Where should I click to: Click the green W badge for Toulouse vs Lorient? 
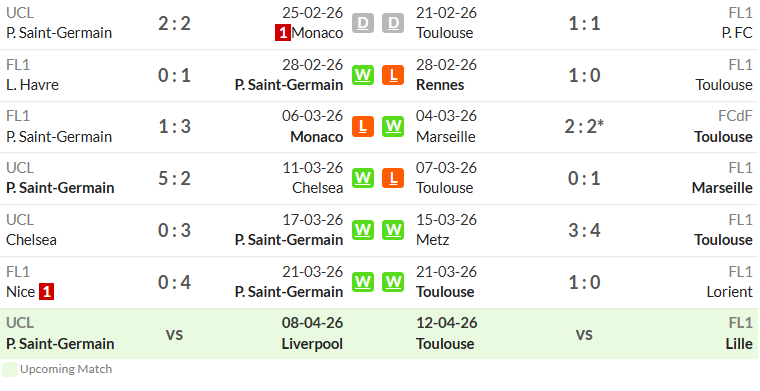click(x=393, y=282)
